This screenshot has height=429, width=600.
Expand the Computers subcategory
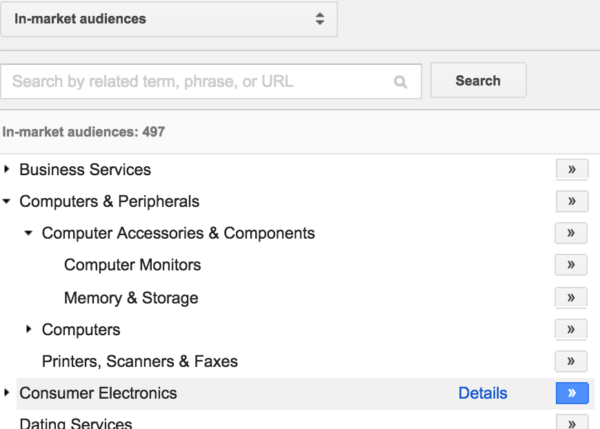click(28, 329)
